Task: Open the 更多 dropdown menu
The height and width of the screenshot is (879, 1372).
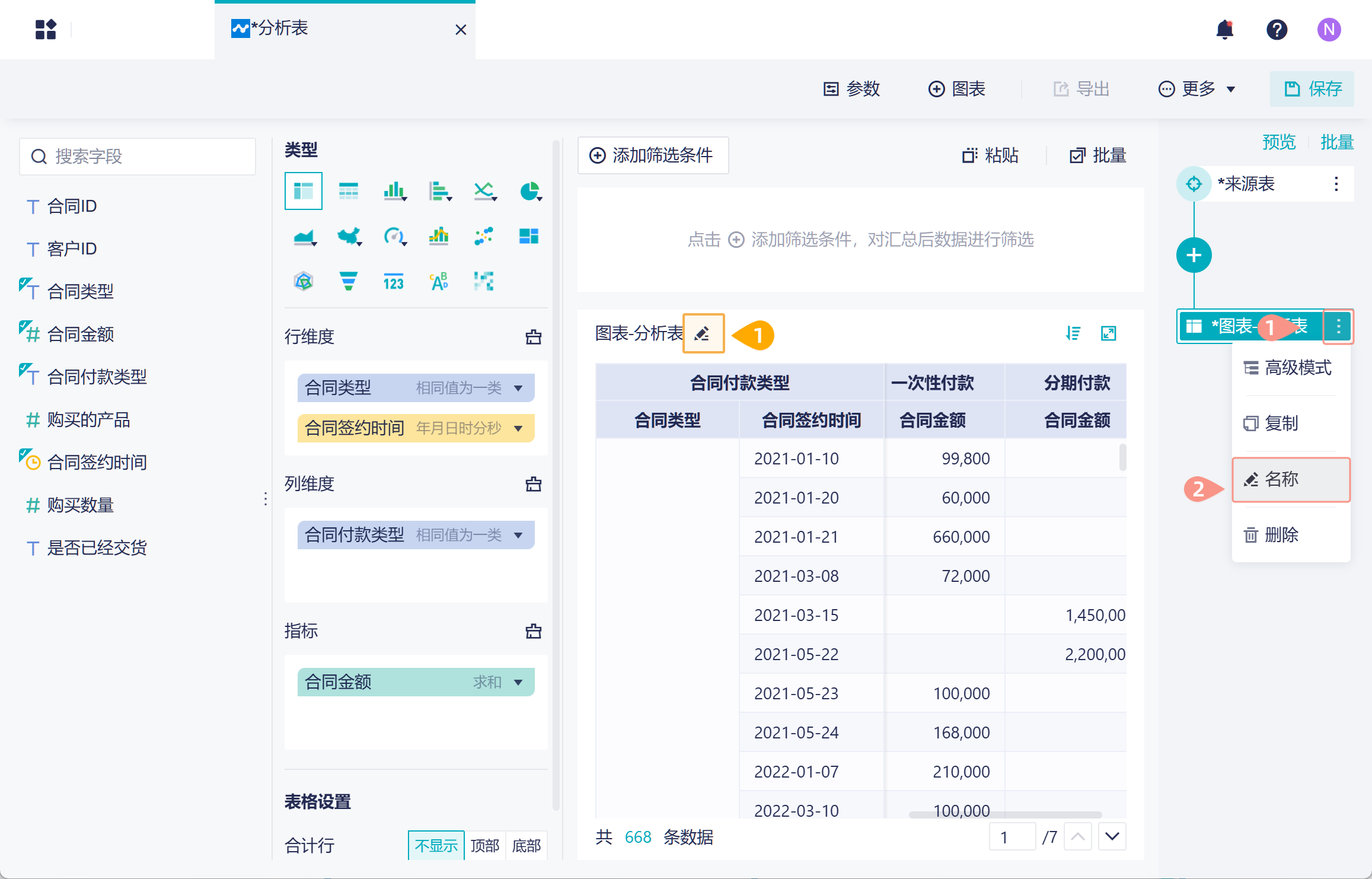Action: coord(1197,89)
